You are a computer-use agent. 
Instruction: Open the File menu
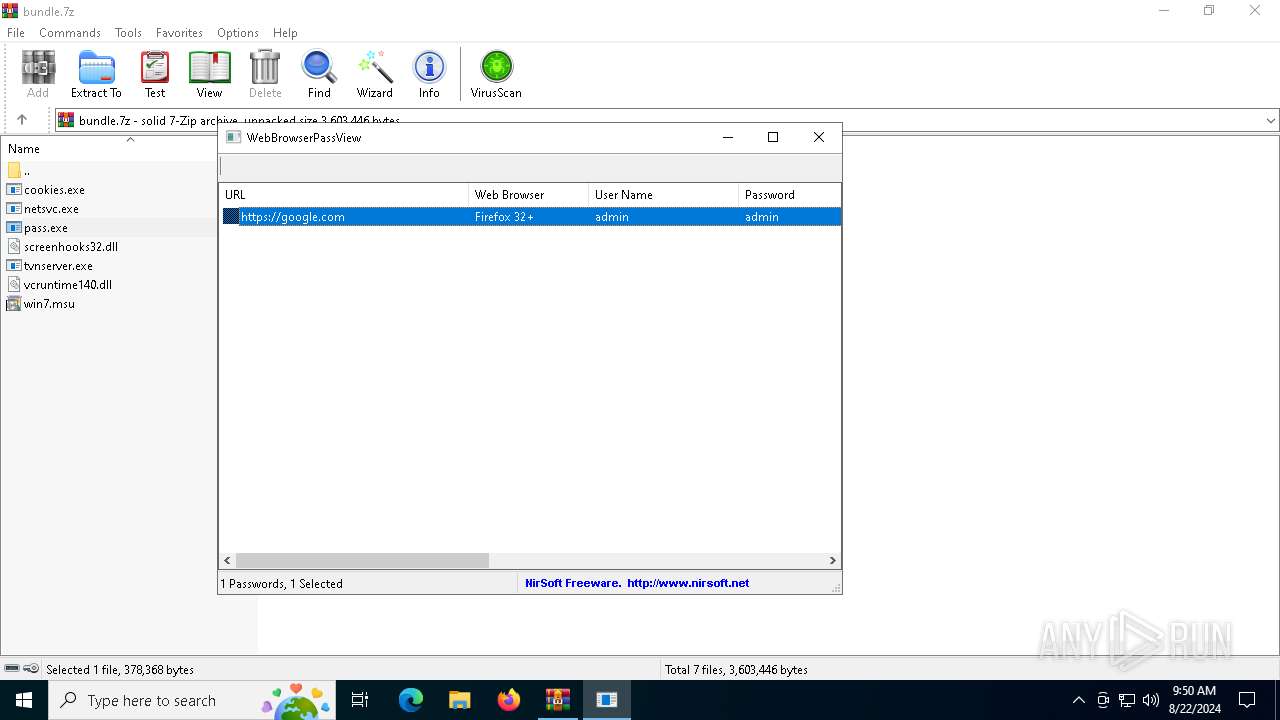click(x=16, y=33)
